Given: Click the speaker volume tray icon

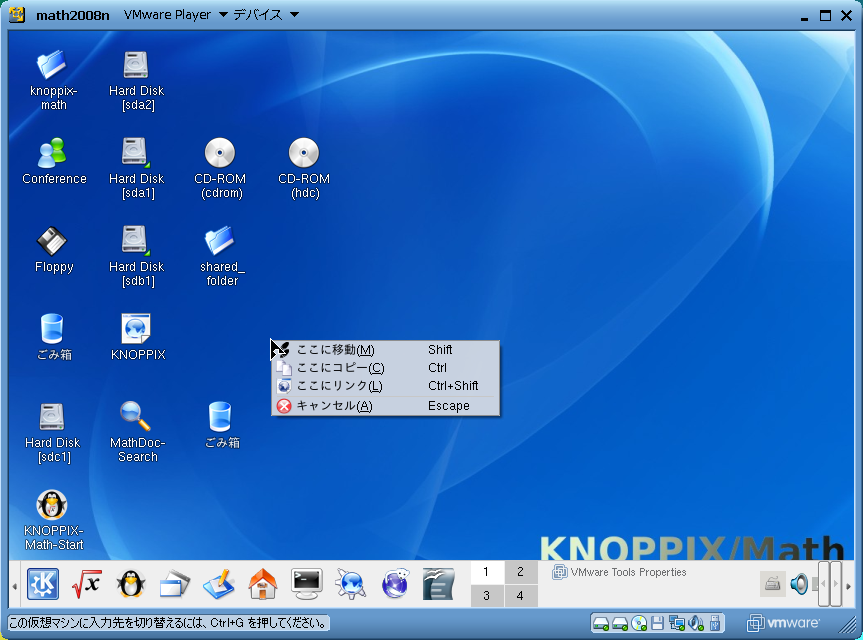Looking at the screenshot, I should 799,584.
